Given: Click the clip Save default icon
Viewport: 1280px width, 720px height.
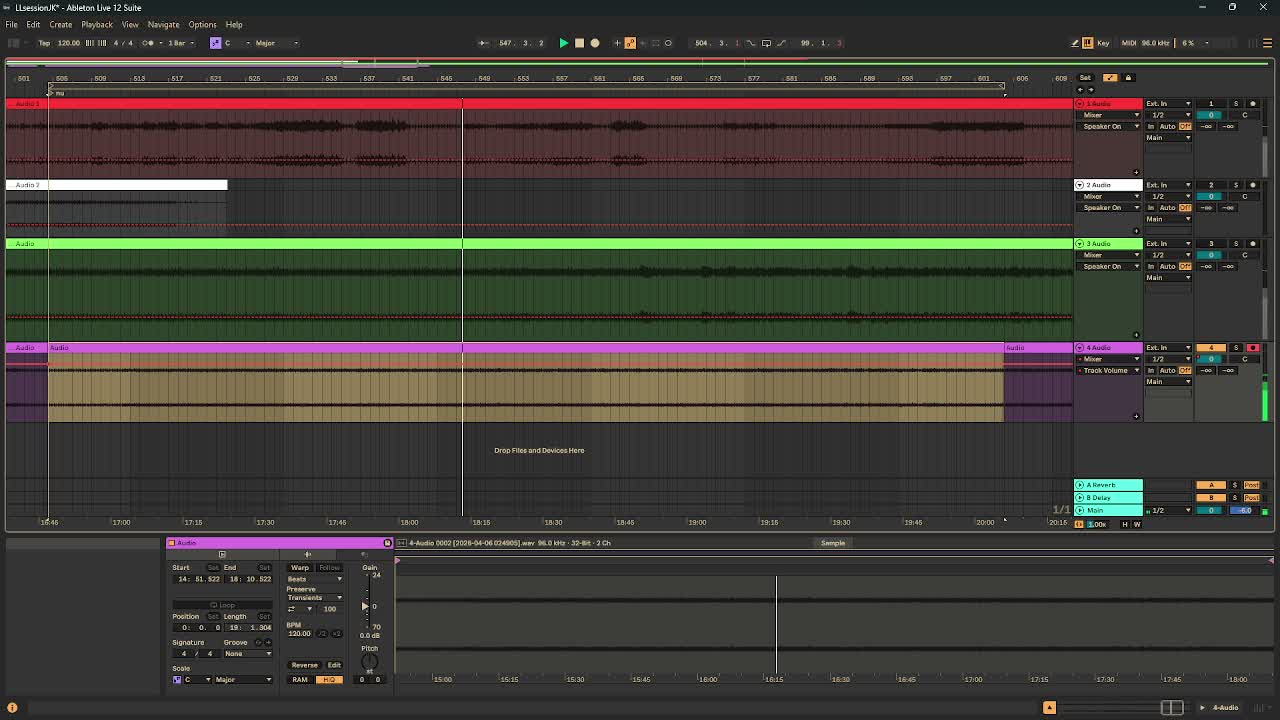Looking at the screenshot, I should click(x=387, y=543).
